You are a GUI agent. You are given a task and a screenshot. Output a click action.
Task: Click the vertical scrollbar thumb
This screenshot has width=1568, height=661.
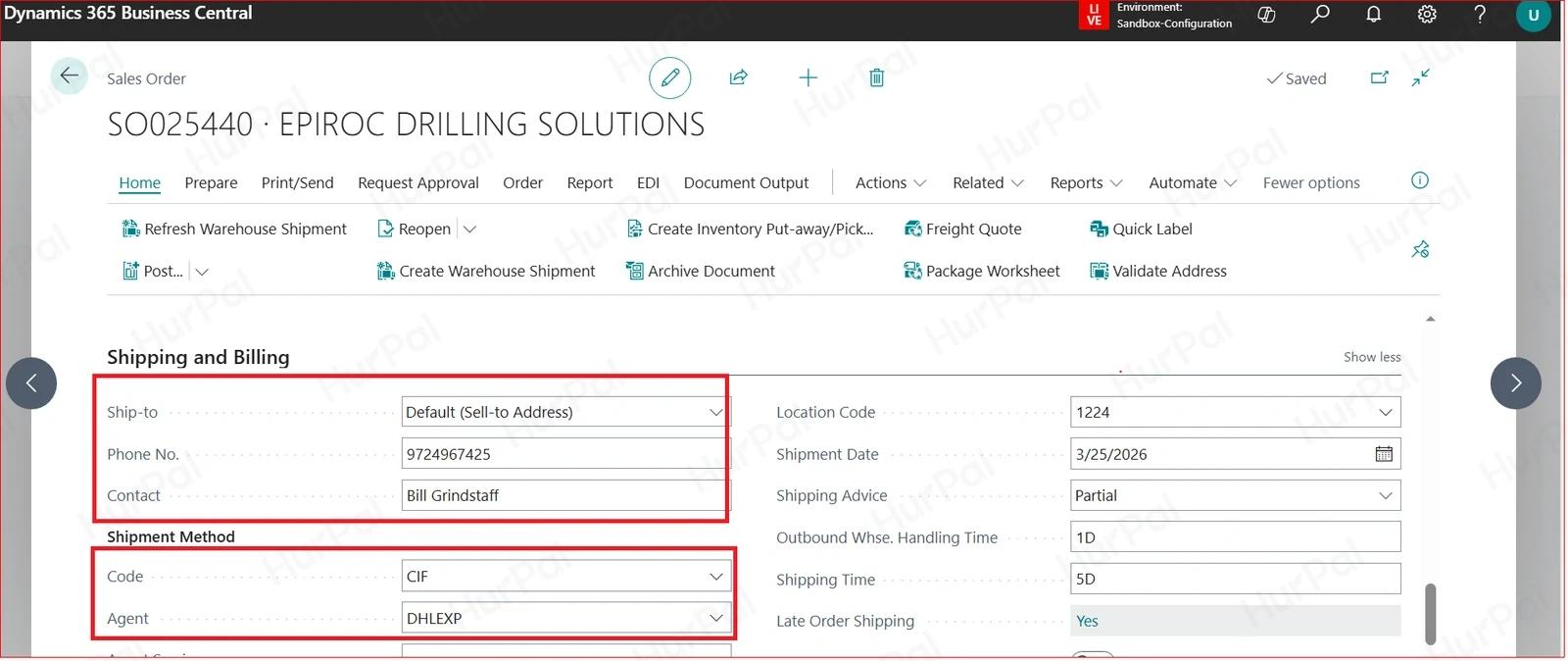pyautogui.click(x=1431, y=614)
